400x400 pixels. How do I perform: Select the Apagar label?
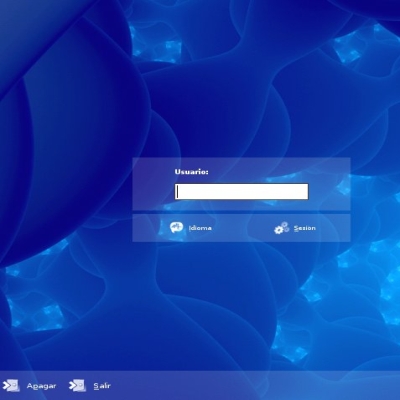[41, 386]
